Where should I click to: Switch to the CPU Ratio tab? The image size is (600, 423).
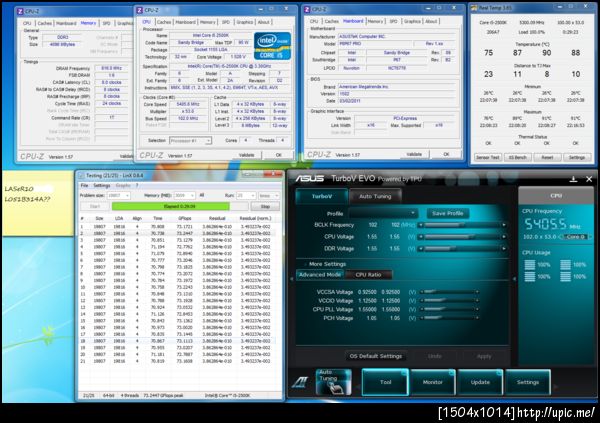(368, 274)
